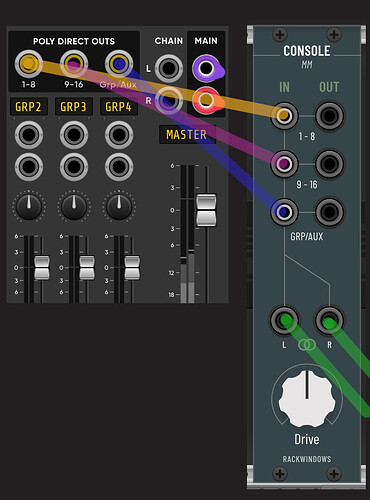
Task: Click the Chain R input jack
Action: [x=169, y=100]
